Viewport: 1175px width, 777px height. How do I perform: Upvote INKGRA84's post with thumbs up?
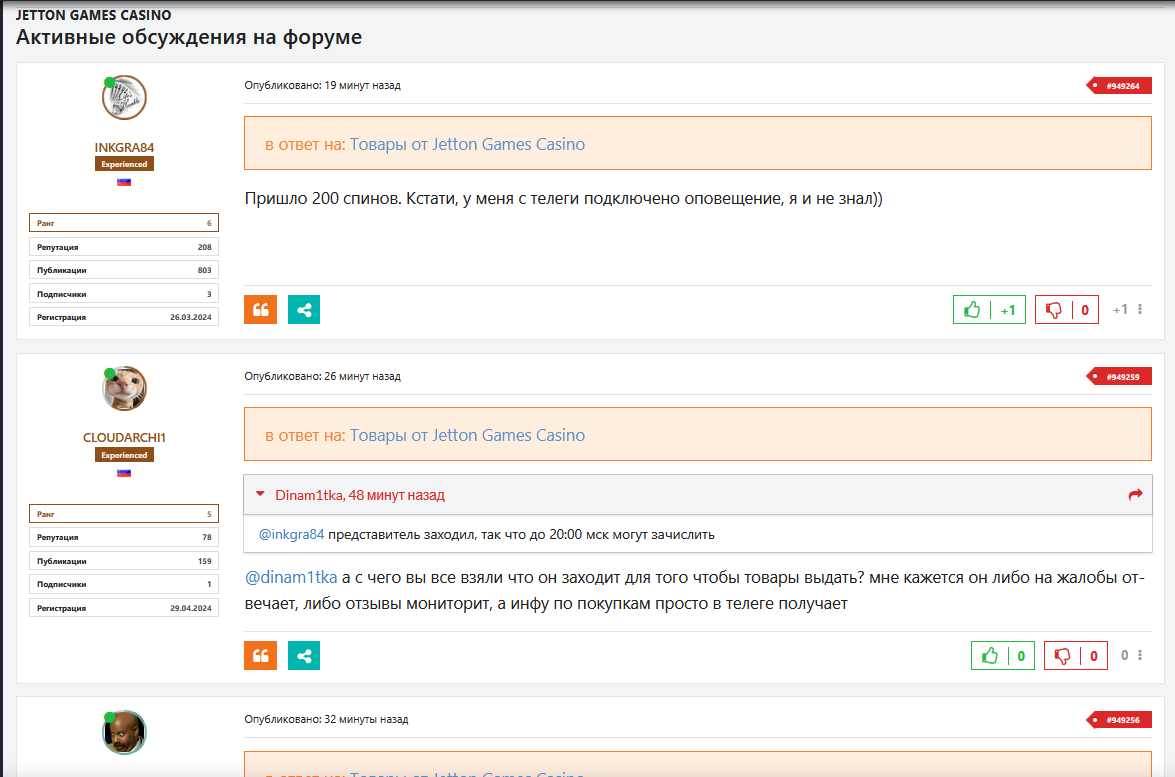972,310
